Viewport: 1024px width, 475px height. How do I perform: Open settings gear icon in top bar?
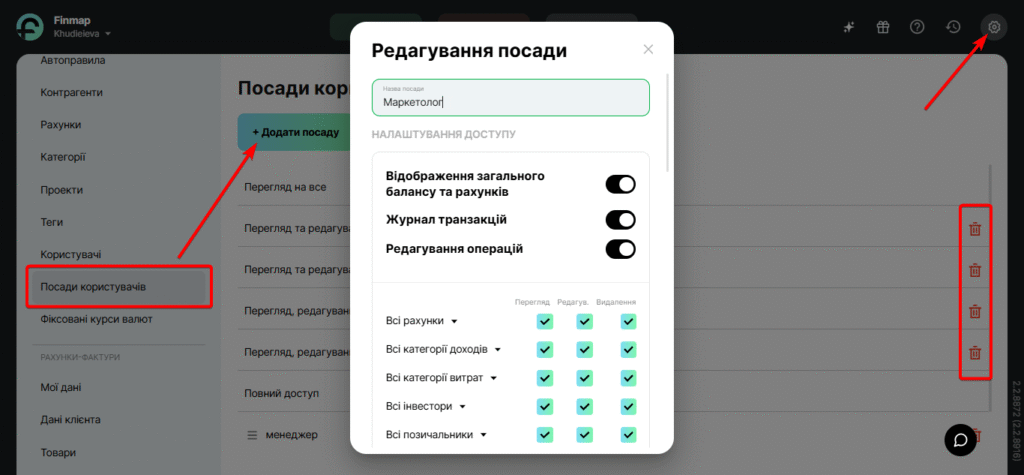click(x=993, y=27)
